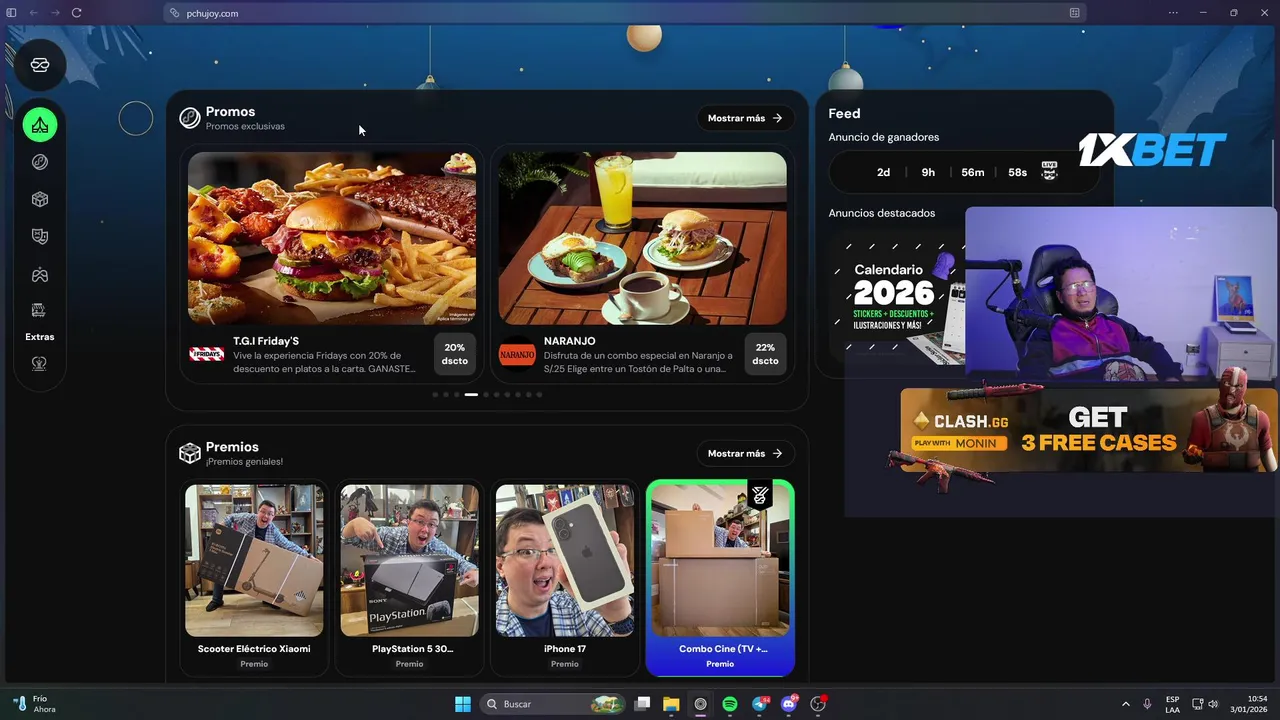Select the first carousel dot
The image size is (1280, 720).
tap(435, 395)
